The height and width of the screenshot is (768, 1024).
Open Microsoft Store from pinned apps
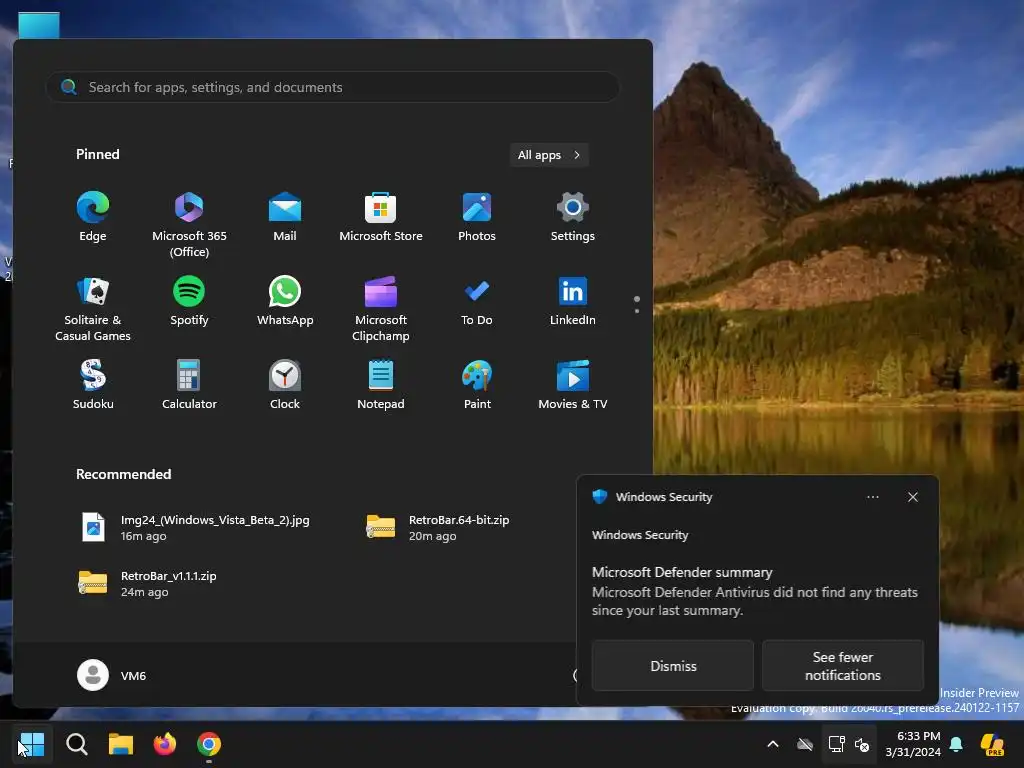click(x=381, y=217)
